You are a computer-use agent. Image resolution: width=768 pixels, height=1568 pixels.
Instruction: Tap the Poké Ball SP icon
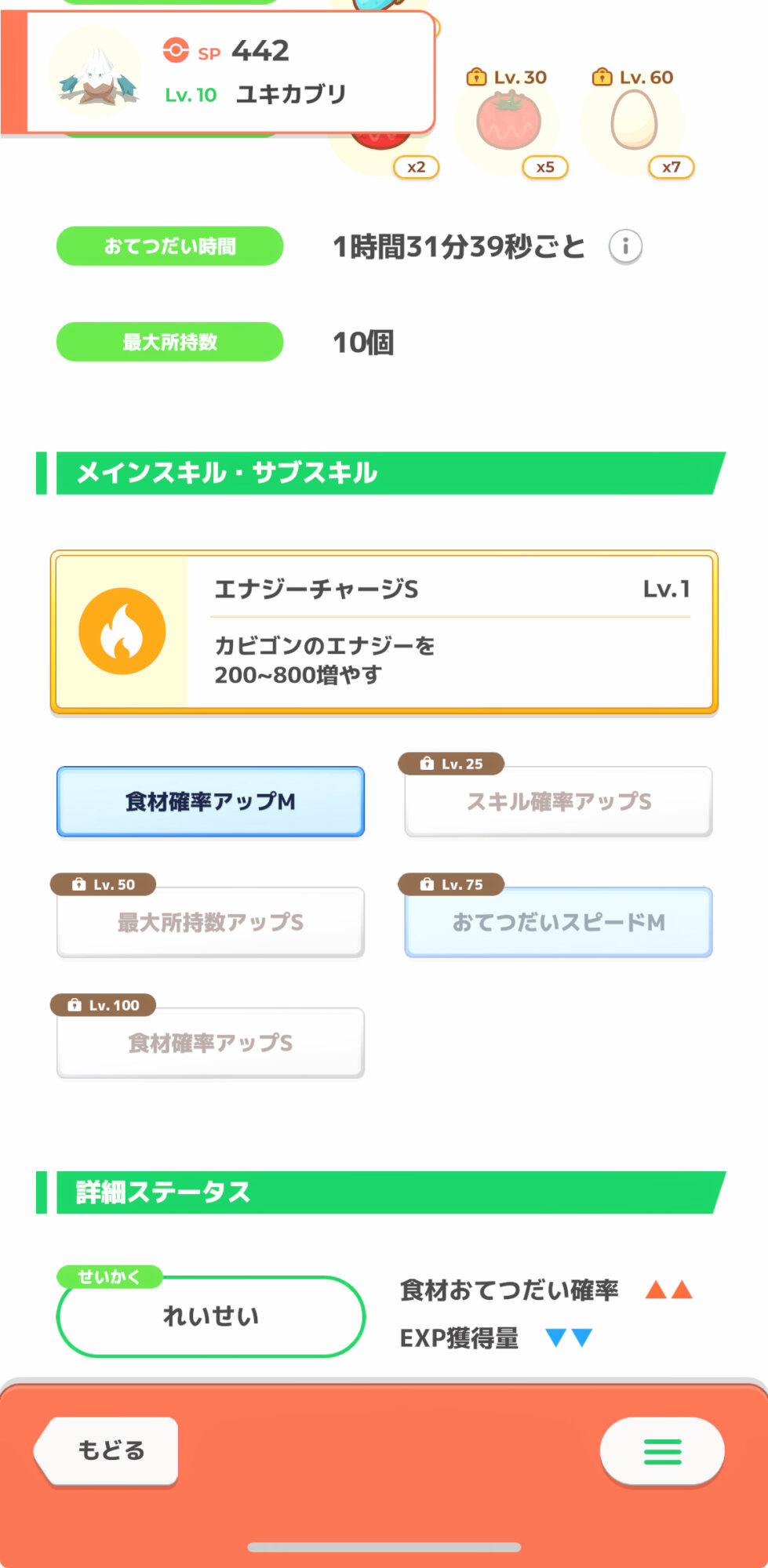pyautogui.click(x=176, y=51)
